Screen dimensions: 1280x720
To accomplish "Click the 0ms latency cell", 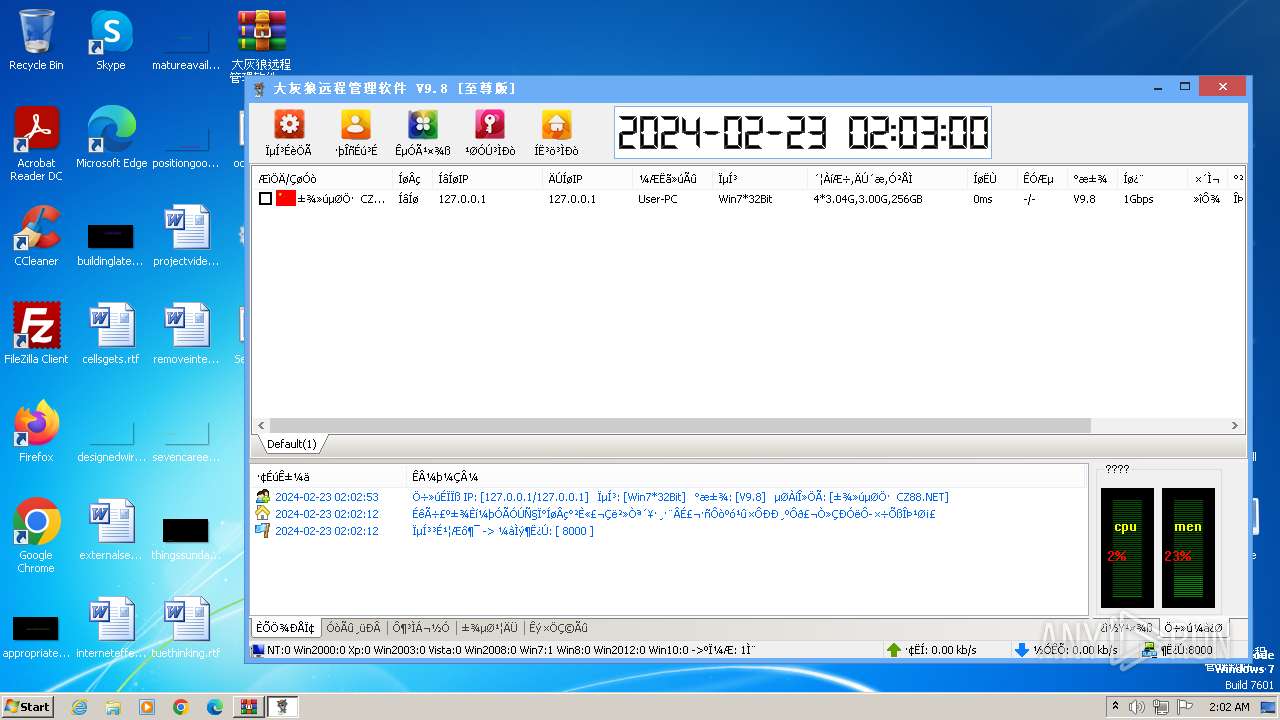I will tap(983, 199).
